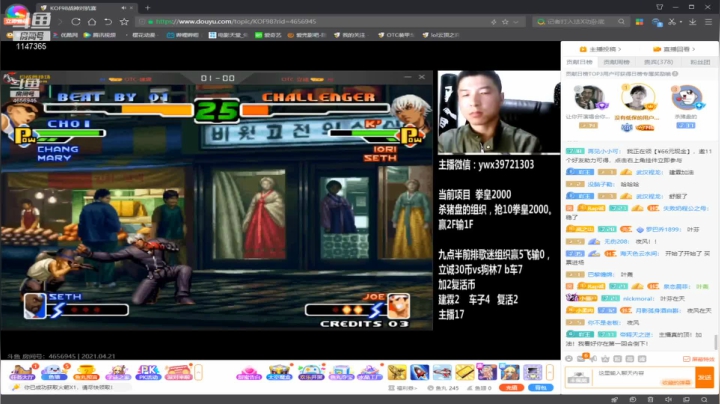Open the 福利券 coupon link
720x404 pixels.
pyautogui.click(x=403, y=388)
